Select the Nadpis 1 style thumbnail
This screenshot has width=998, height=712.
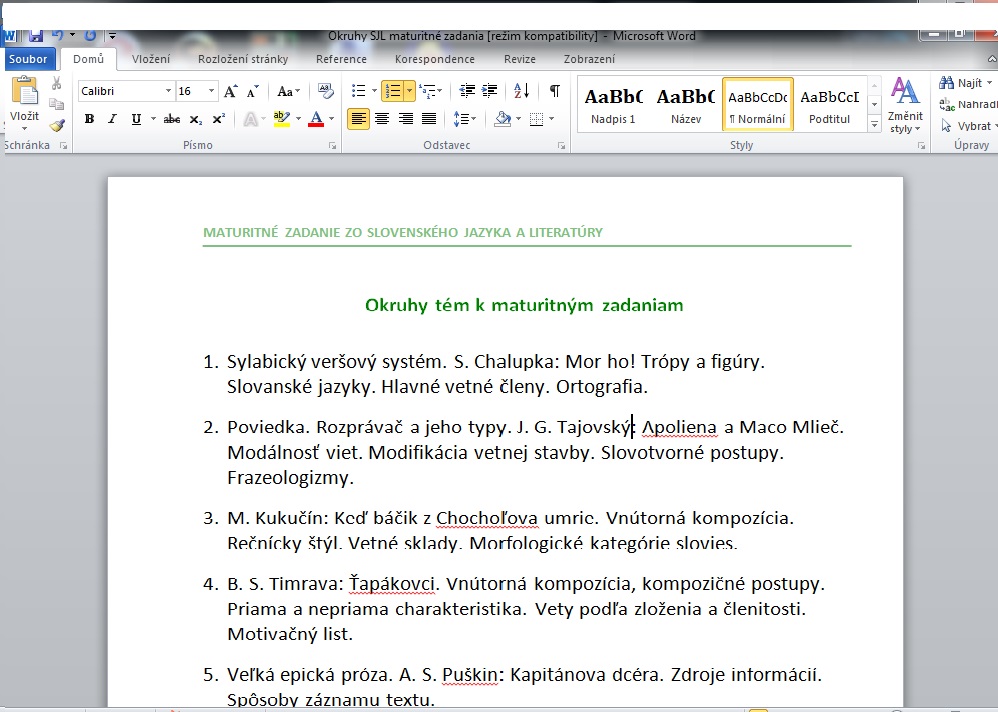pyautogui.click(x=613, y=105)
